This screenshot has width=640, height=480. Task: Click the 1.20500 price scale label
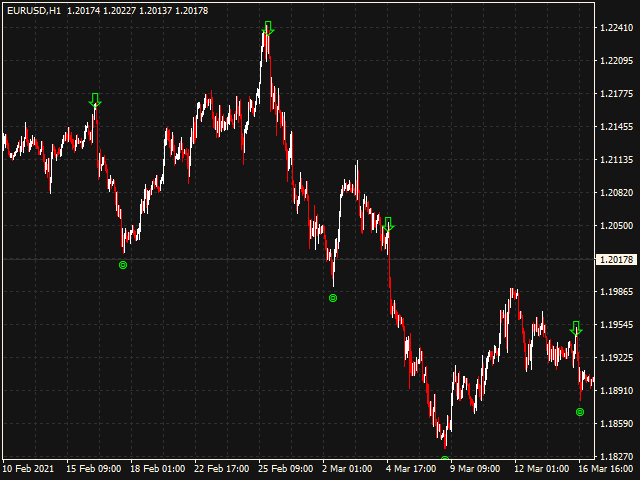coord(616,226)
